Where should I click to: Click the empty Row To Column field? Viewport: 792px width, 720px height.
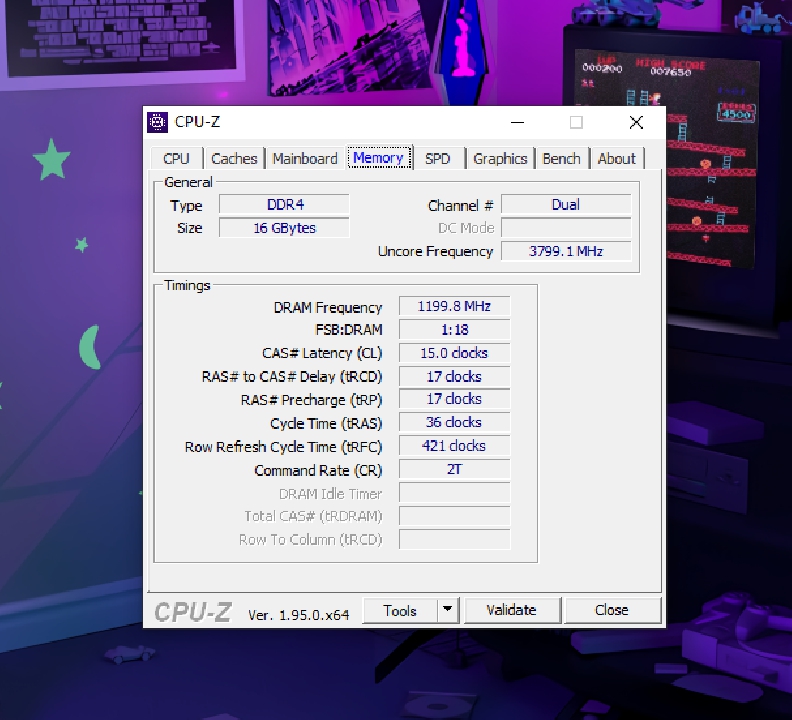[x=455, y=539]
